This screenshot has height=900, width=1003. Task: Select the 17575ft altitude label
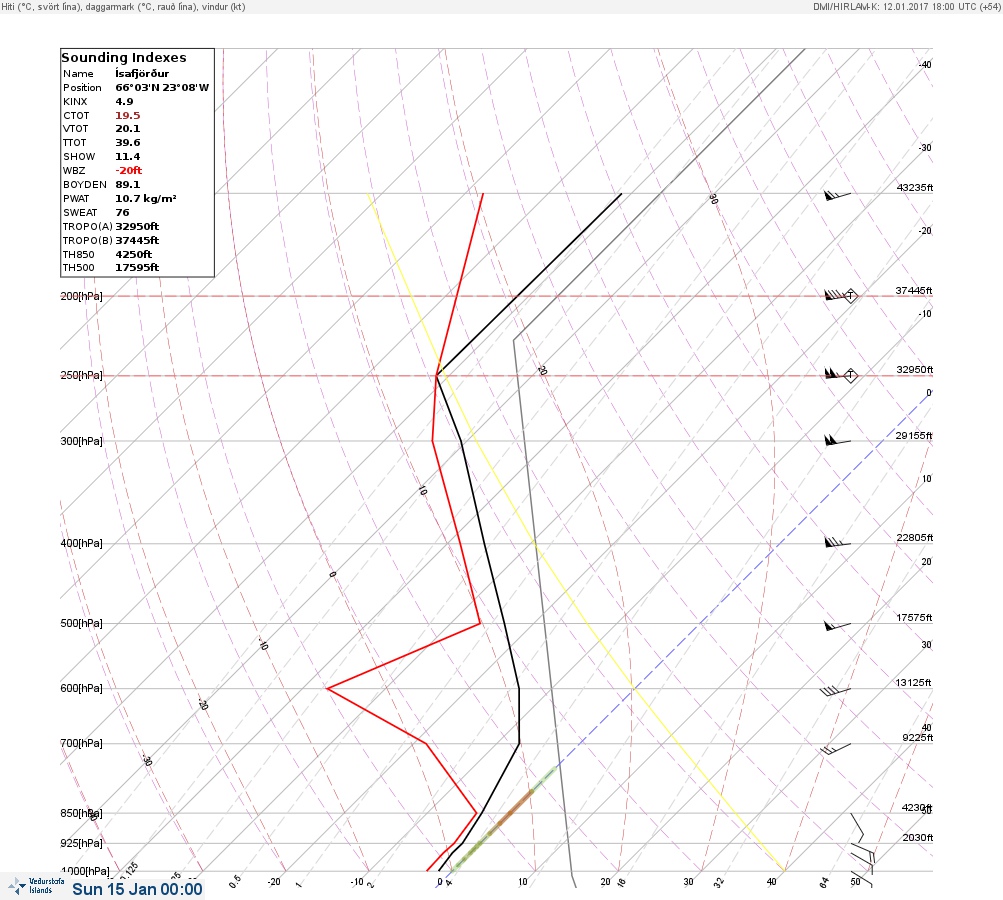coord(914,617)
